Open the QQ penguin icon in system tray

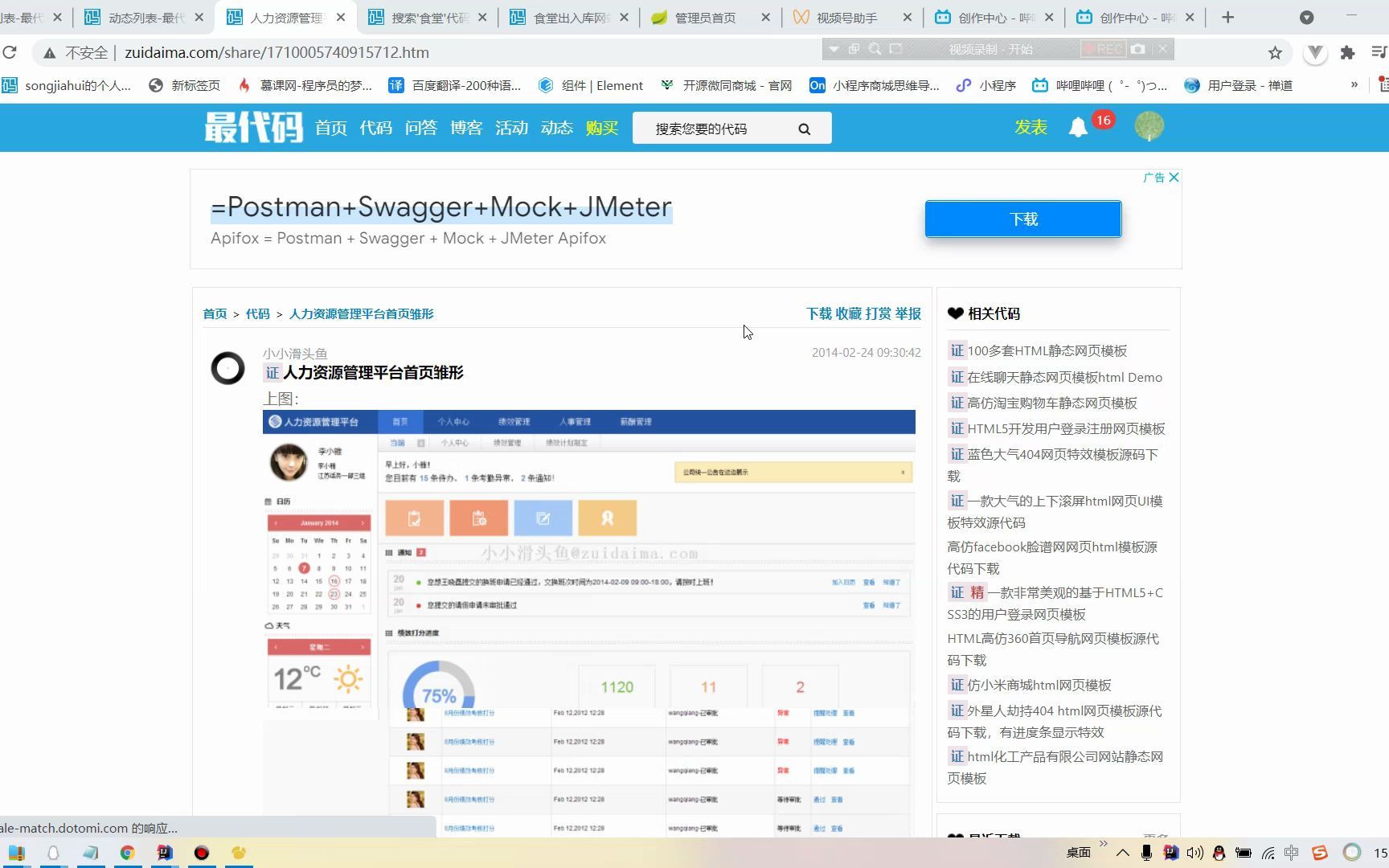1219,853
